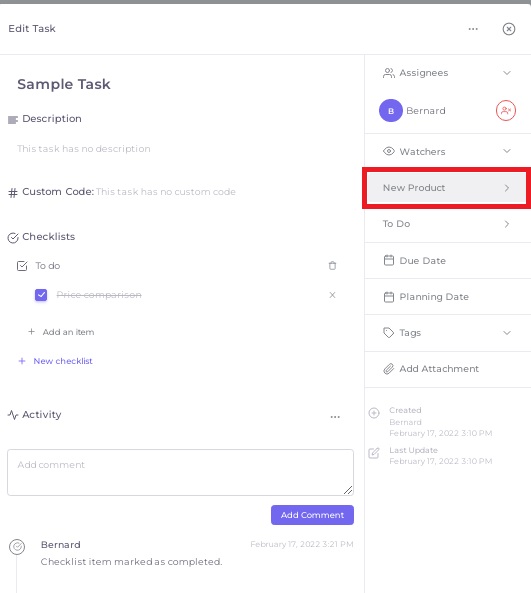The image size is (531, 593).
Task: Open the To Do status selector
Action: tap(447, 224)
